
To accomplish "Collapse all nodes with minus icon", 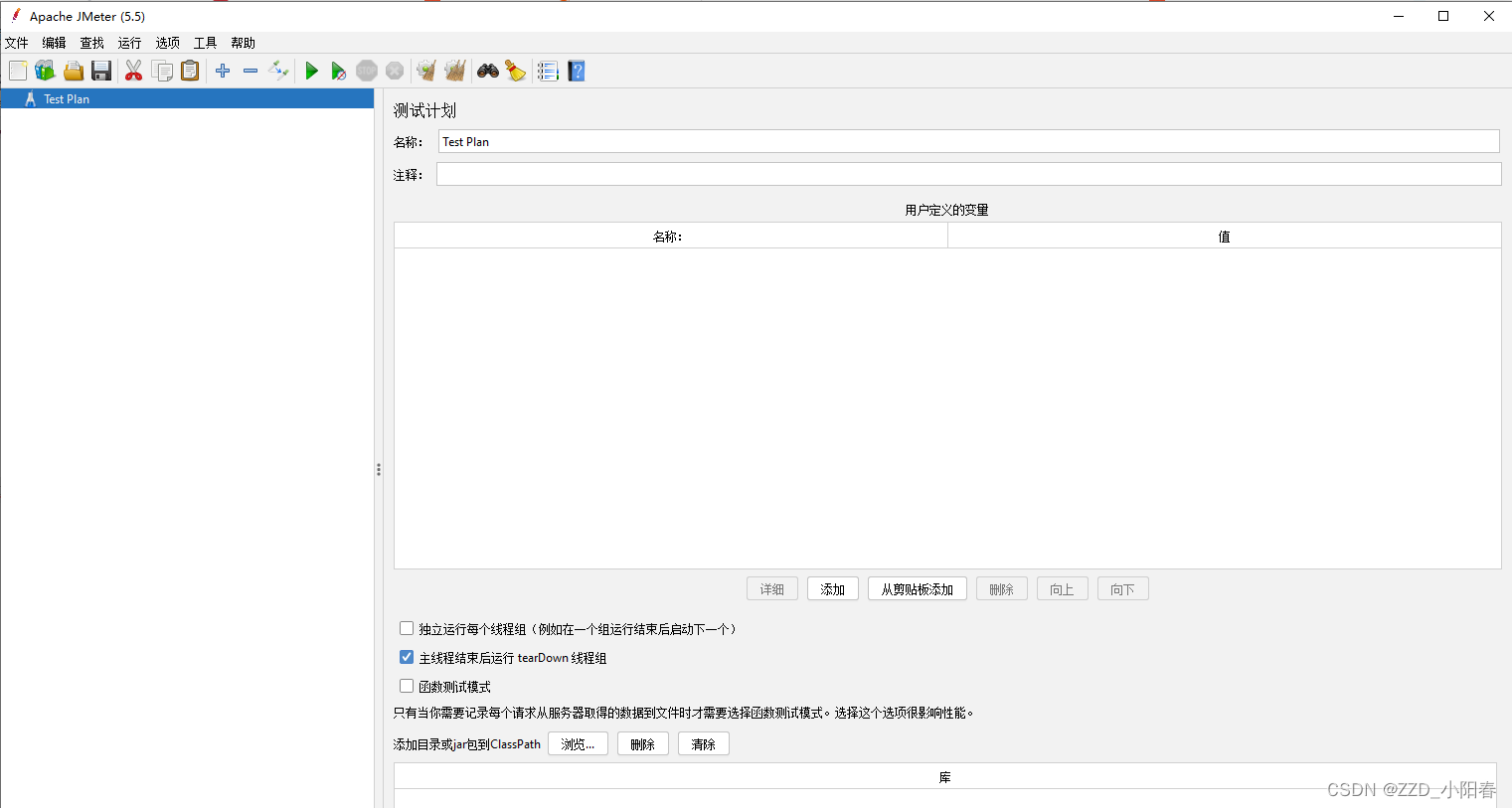I will pyautogui.click(x=251, y=71).
